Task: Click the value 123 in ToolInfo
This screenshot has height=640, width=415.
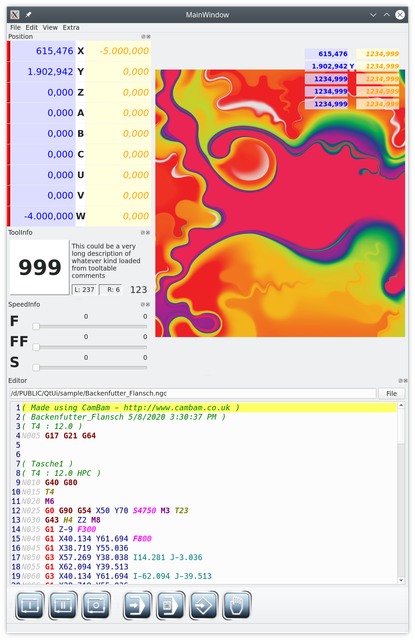Action: click(138, 290)
